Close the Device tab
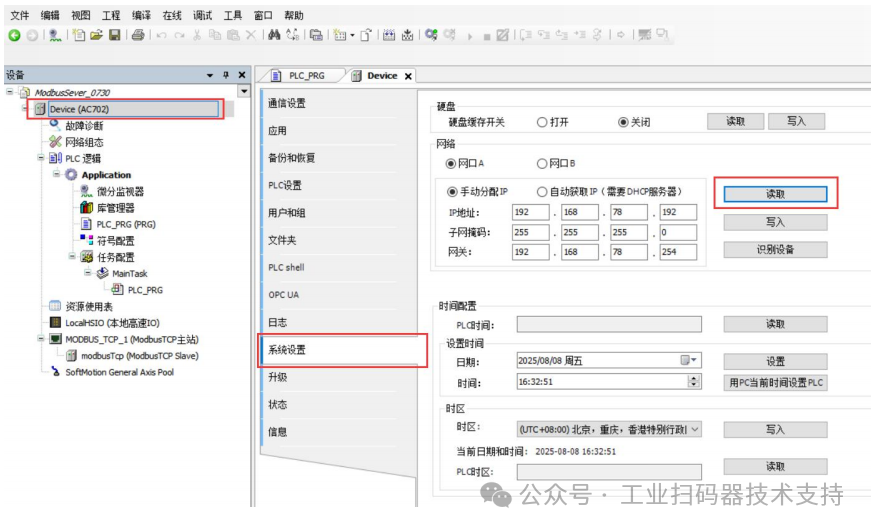The image size is (871, 529). point(408,76)
